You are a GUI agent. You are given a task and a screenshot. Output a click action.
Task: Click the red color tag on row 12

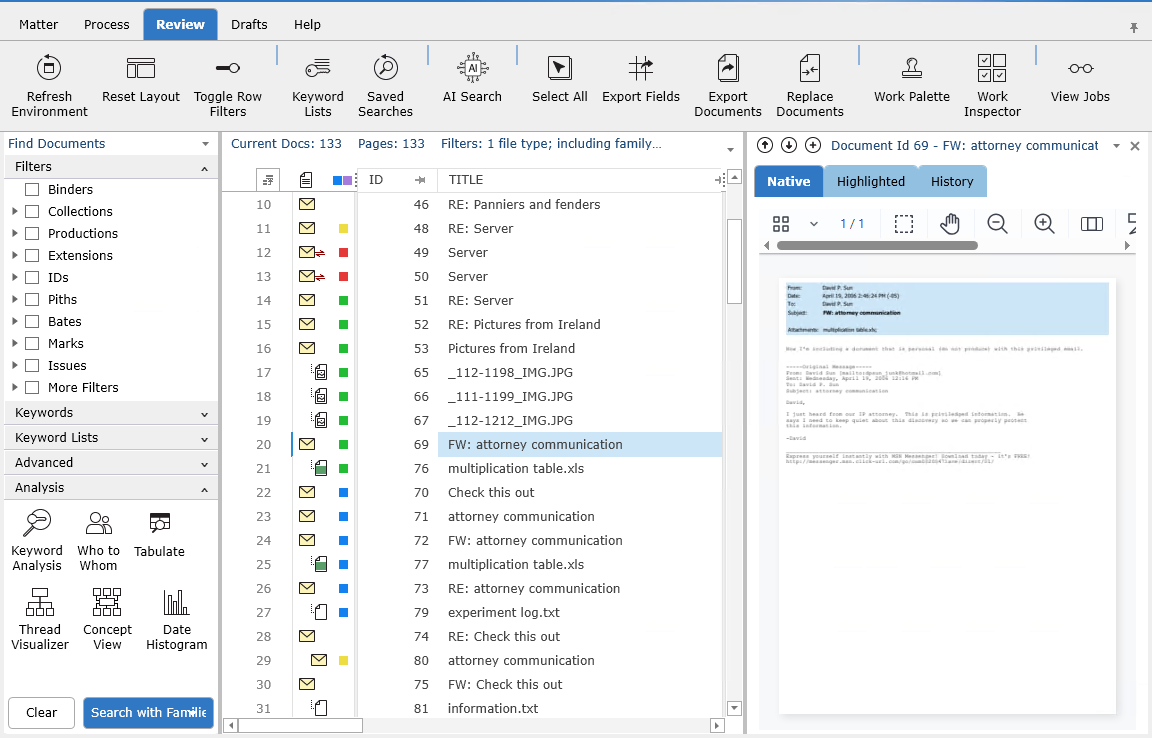coord(343,253)
